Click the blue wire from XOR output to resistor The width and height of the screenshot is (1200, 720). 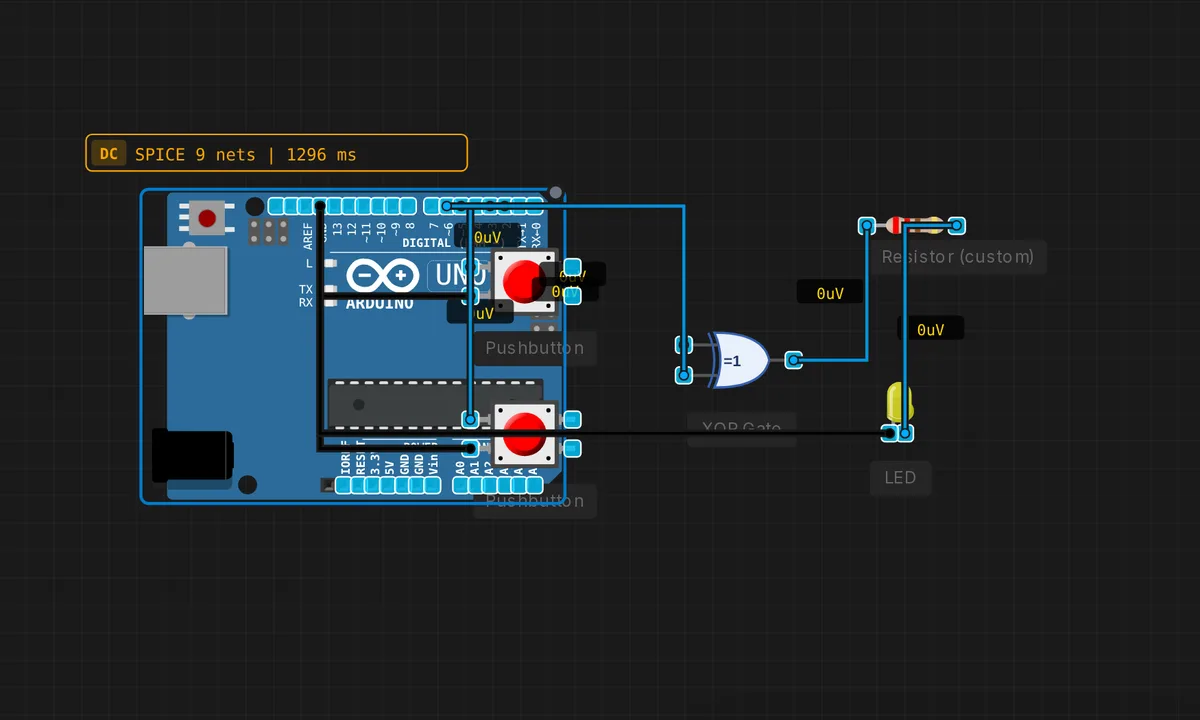[x=867, y=300]
